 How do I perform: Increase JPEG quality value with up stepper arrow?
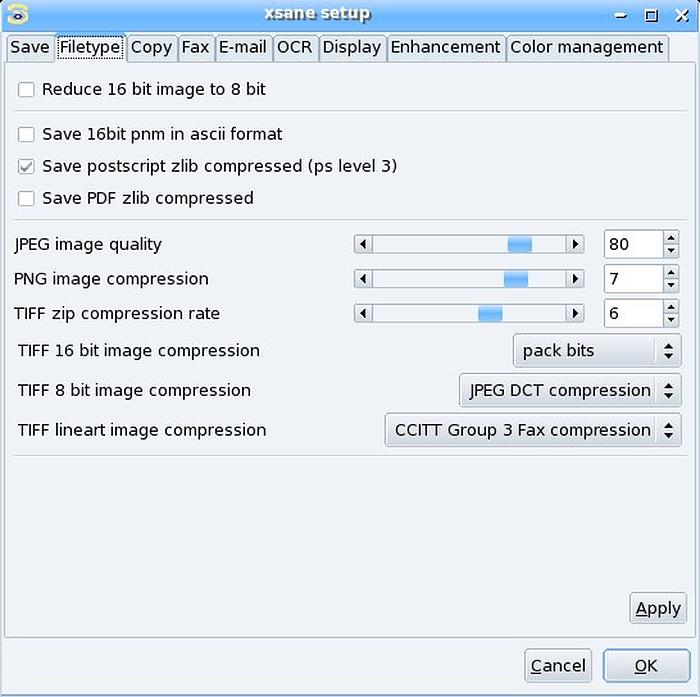(671, 238)
